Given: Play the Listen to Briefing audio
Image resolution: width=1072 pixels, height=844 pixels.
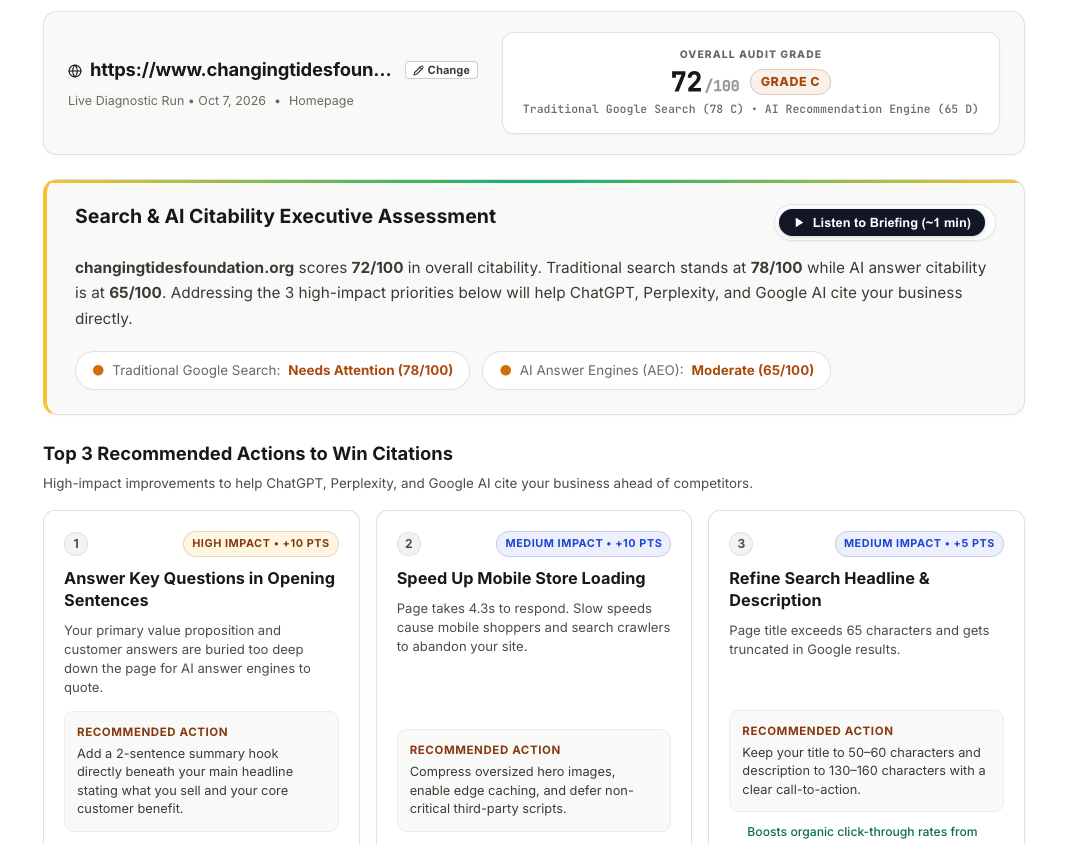Looking at the screenshot, I should click(882, 223).
